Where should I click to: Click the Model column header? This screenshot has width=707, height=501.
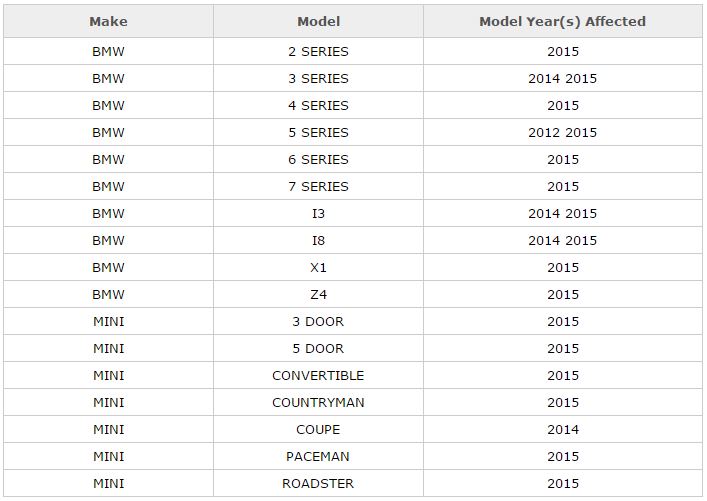click(318, 21)
